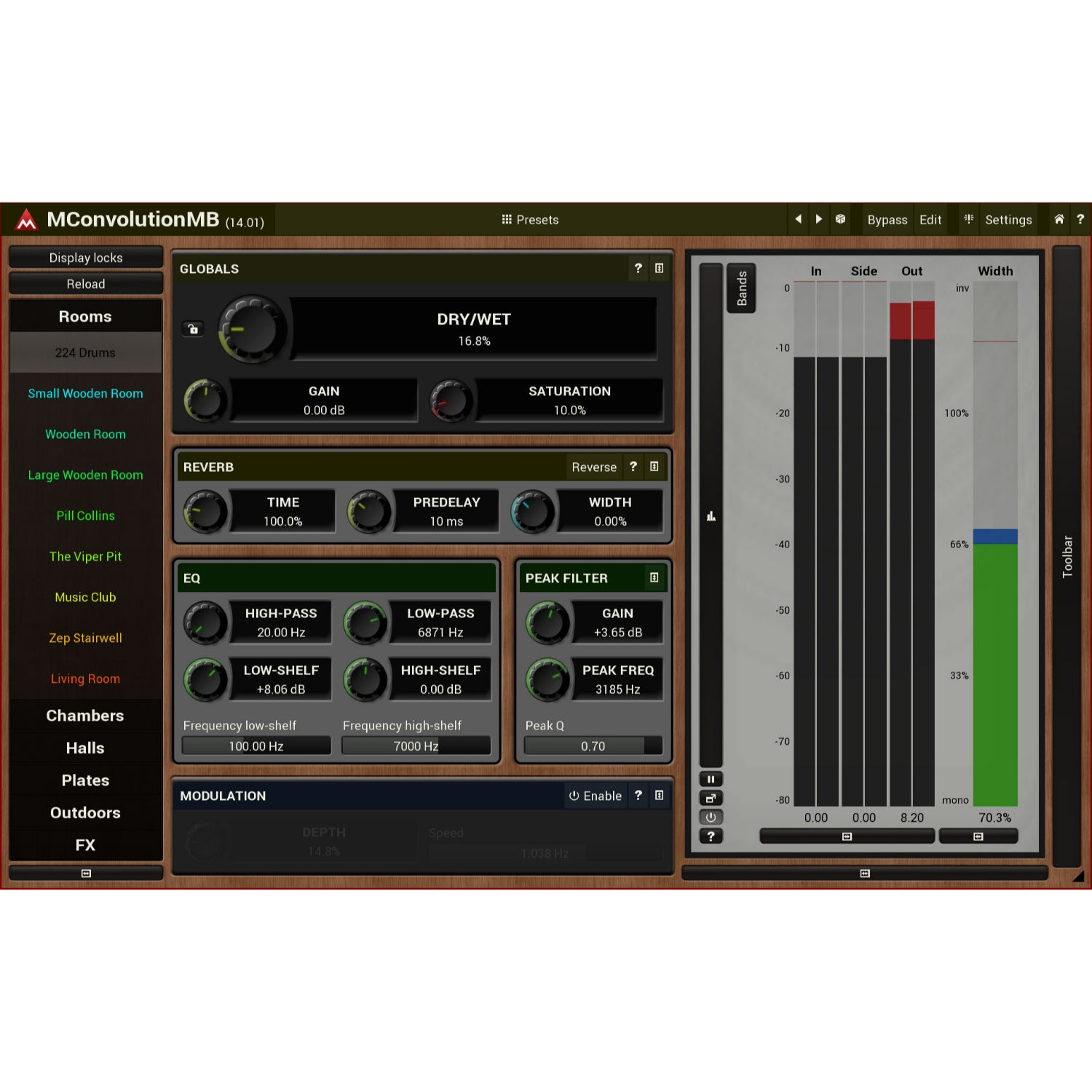Image resolution: width=1092 pixels, height=1092 pixels.
Task: Open the vertical Toolbar strip
Action: 1067,557
